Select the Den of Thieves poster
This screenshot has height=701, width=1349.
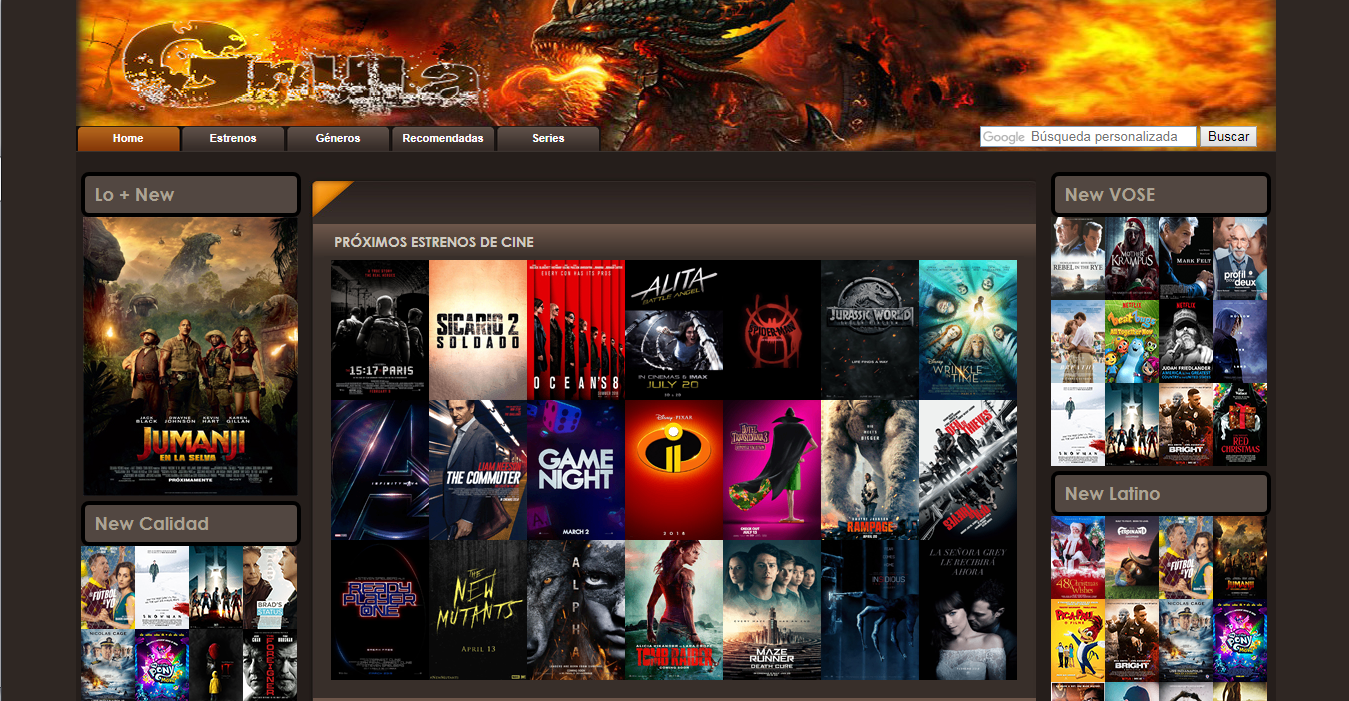point(968,470)
